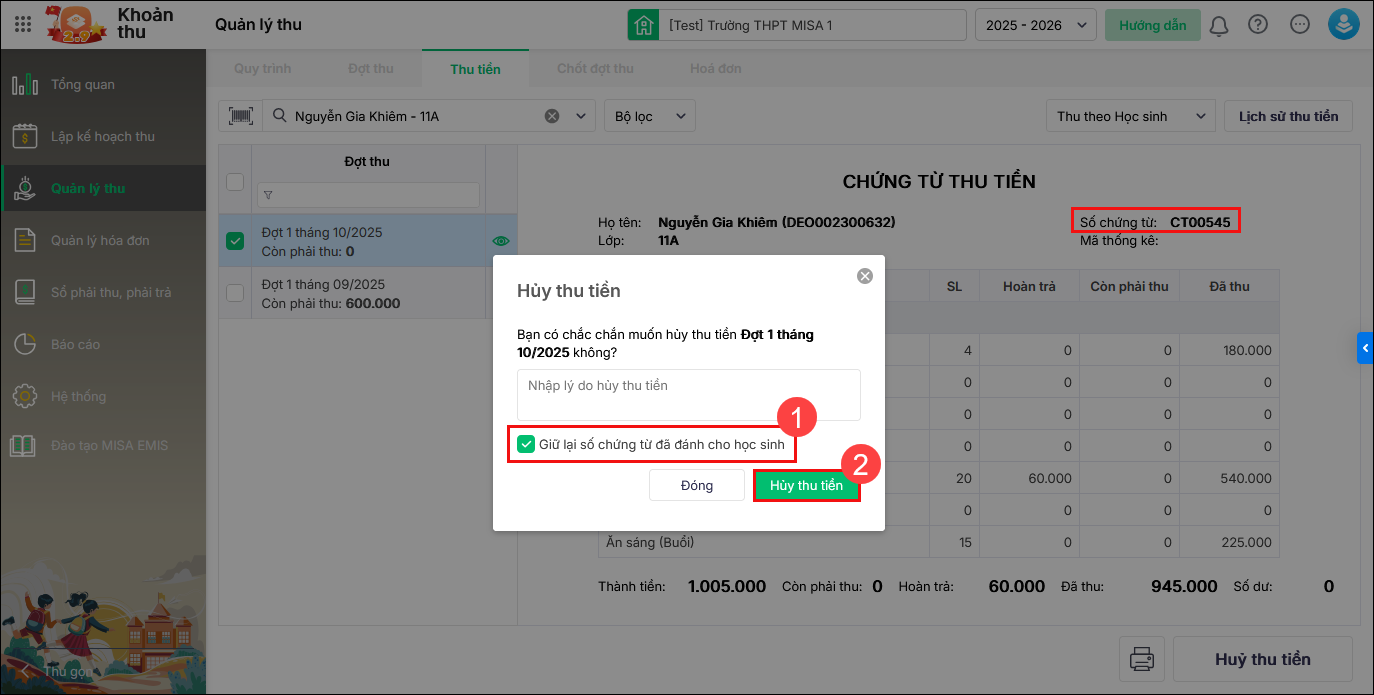Open the more options ellipsis icon

pos(1300,25)
